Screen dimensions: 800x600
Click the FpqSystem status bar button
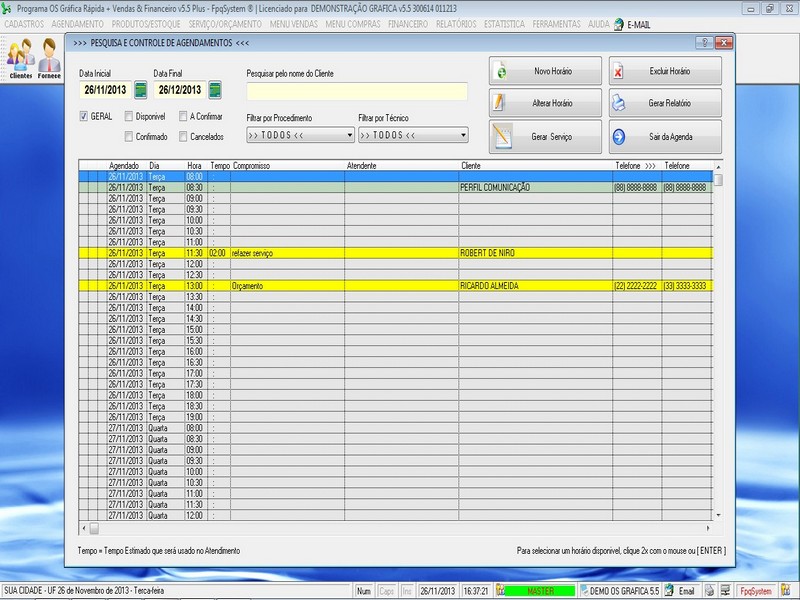(757, 591)
